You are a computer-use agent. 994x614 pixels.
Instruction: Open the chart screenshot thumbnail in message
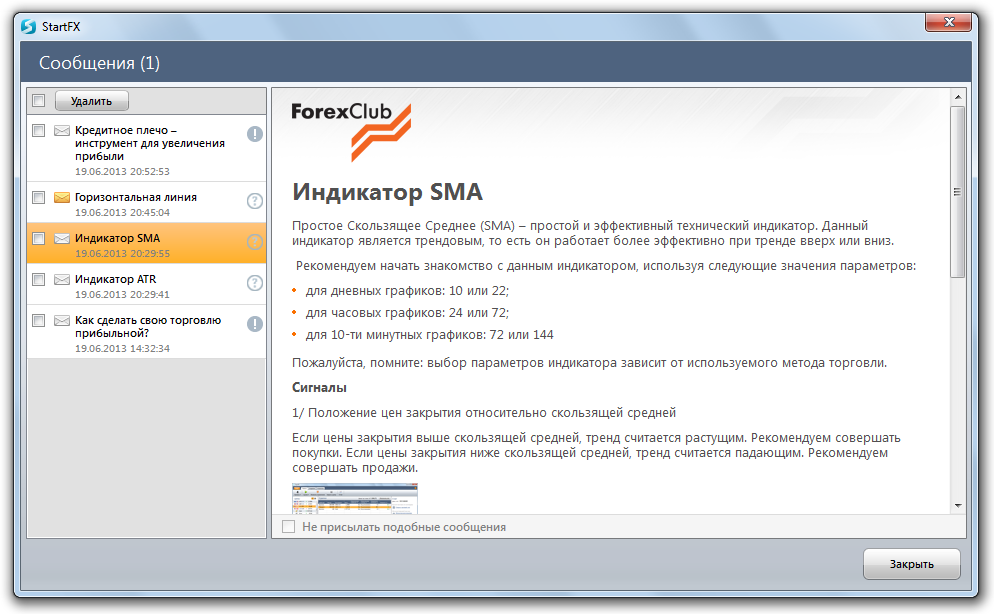[355, 499]
